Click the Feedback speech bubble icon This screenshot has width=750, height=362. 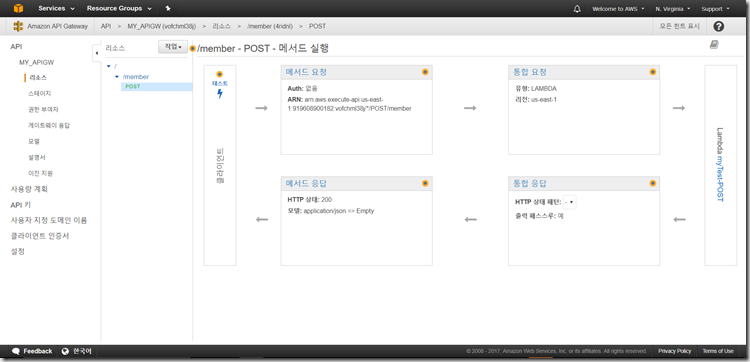(15, 351)
